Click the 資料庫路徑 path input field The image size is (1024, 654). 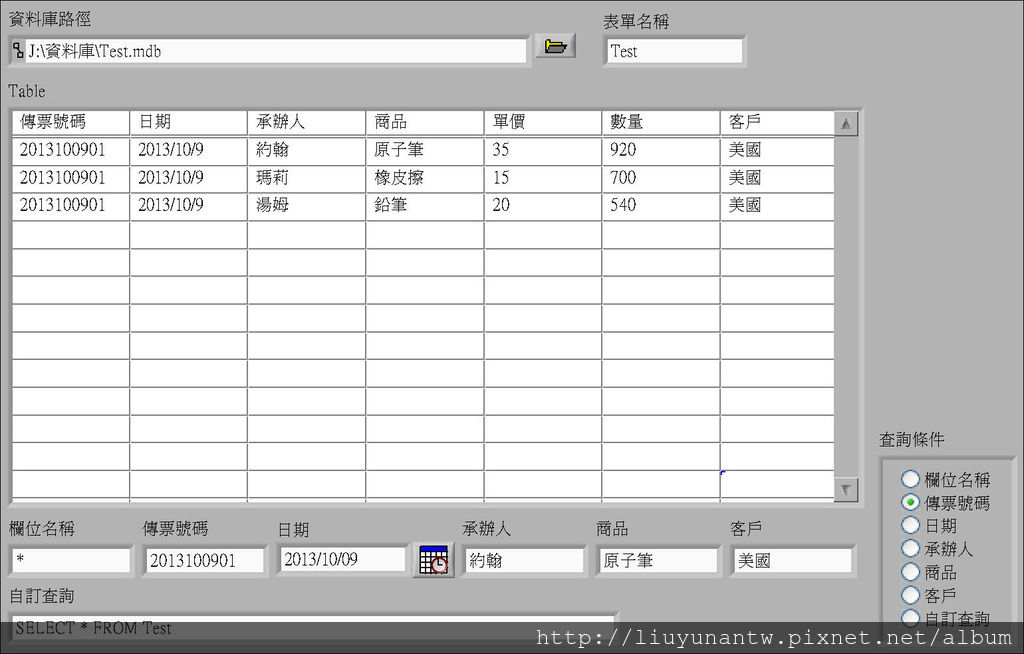pos(275,51)
